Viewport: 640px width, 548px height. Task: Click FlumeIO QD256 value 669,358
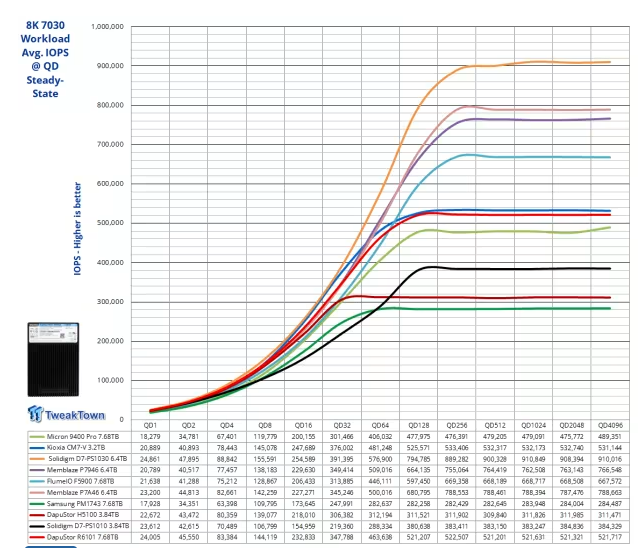[x=457, y=481]
